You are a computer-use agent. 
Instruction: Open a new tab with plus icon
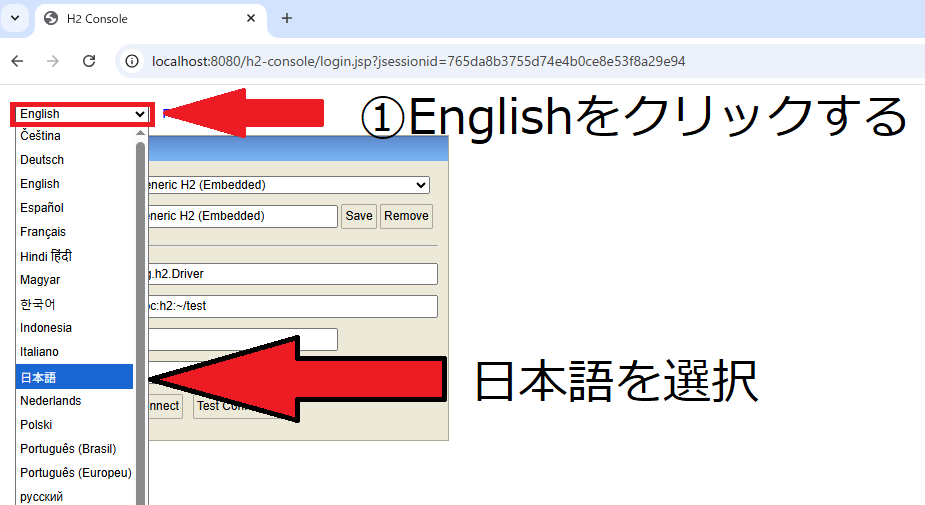[287, 18]
